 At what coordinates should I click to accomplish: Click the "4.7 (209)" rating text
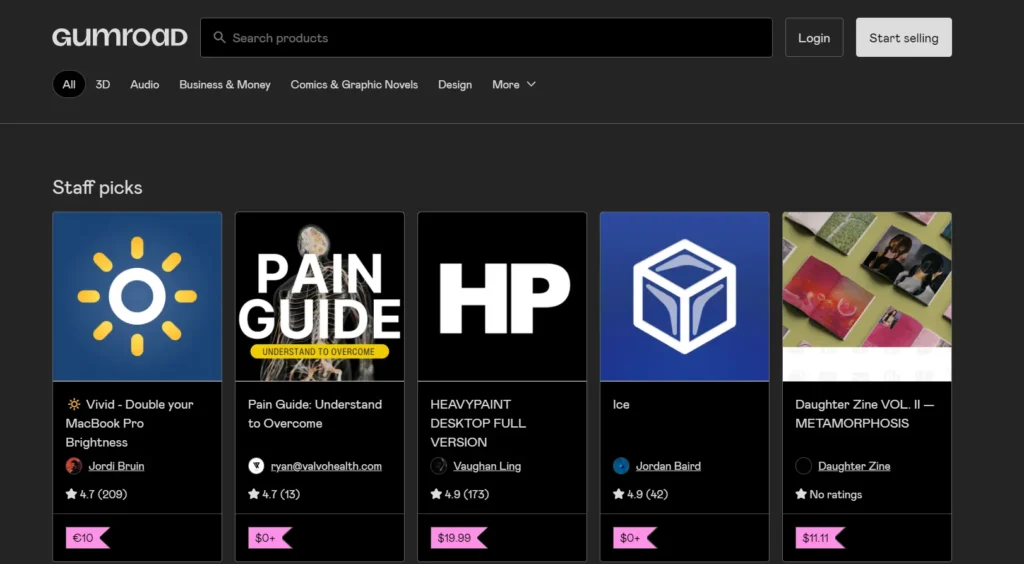pyautogui.click(x=103, y=494)
